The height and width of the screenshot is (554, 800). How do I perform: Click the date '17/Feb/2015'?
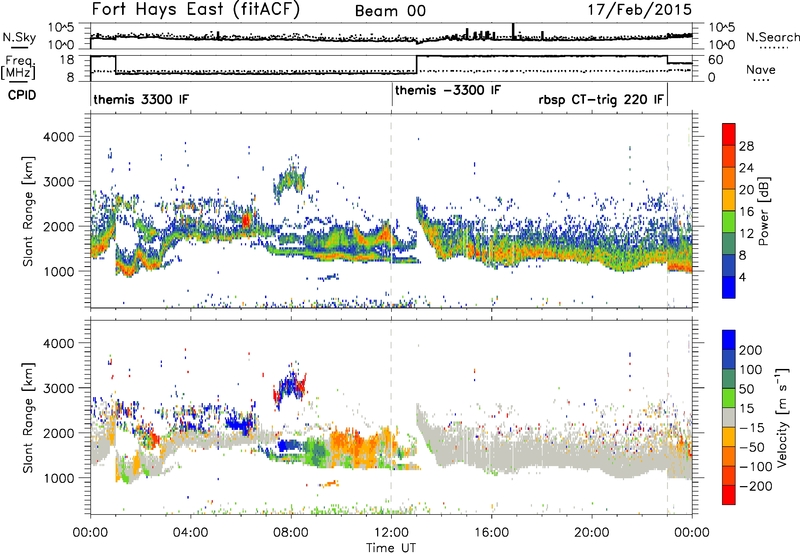tap(640, 10)
